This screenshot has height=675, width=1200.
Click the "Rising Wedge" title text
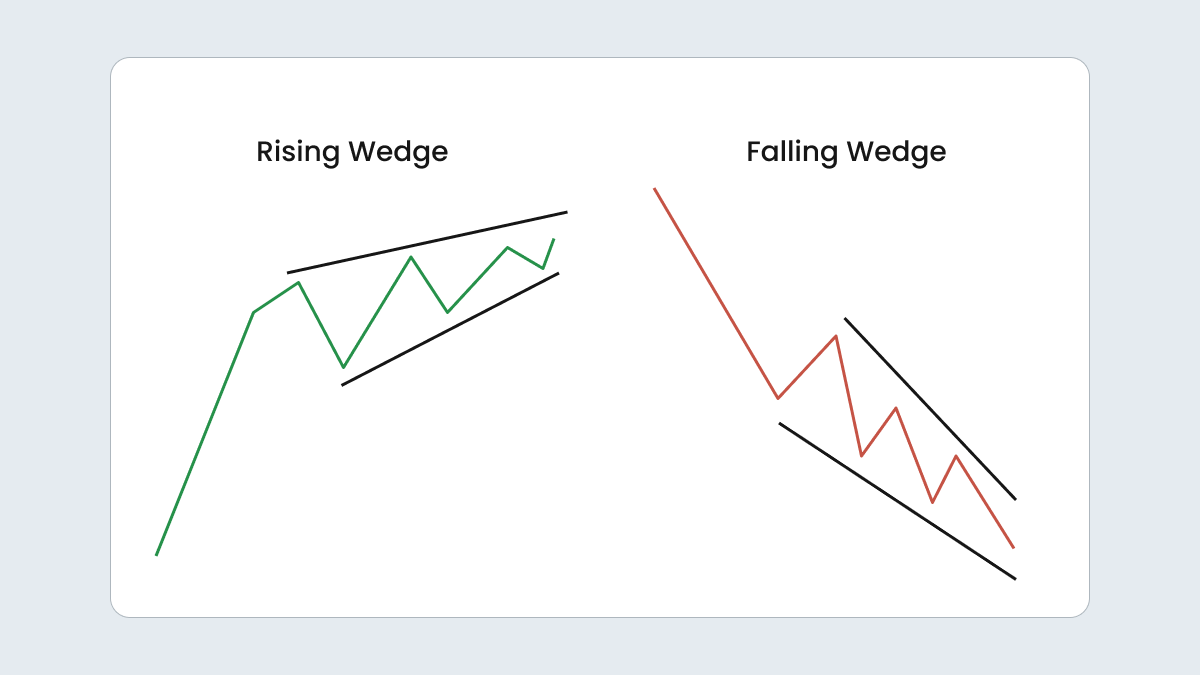coord(352,152)
